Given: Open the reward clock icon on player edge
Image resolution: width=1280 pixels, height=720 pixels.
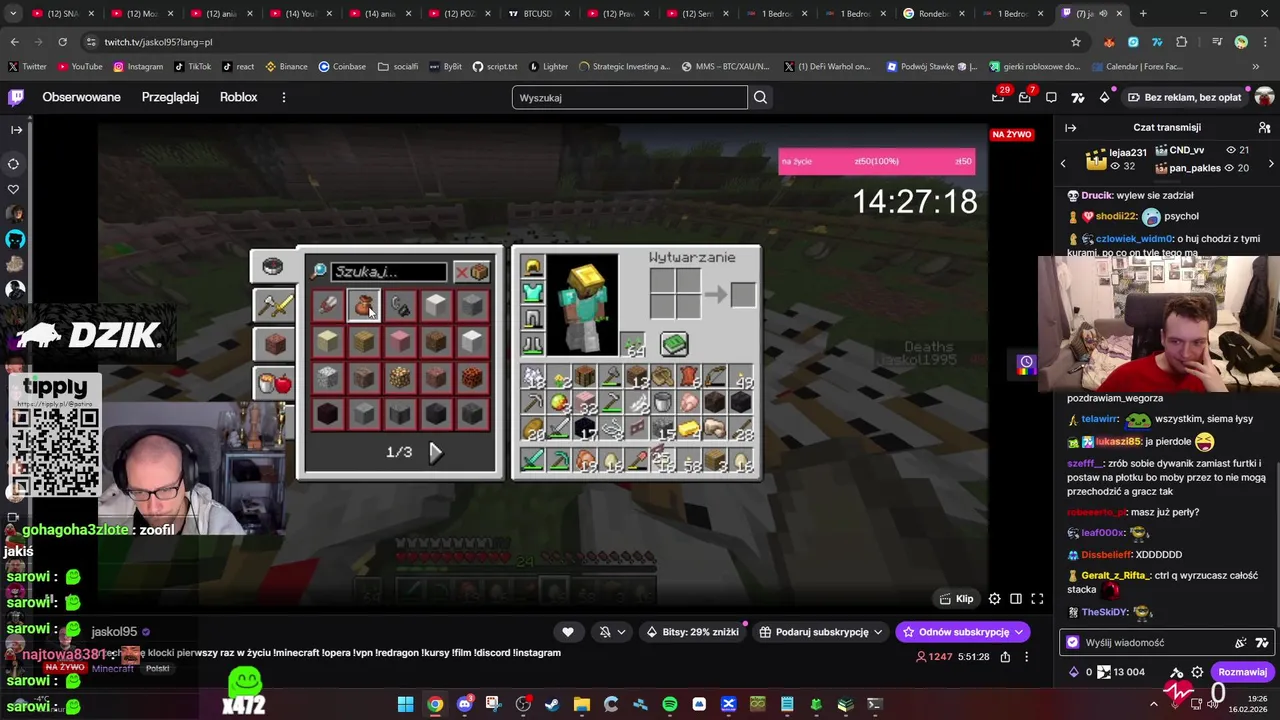Looking at the screenshot, I should click(x=1026, y=362).
